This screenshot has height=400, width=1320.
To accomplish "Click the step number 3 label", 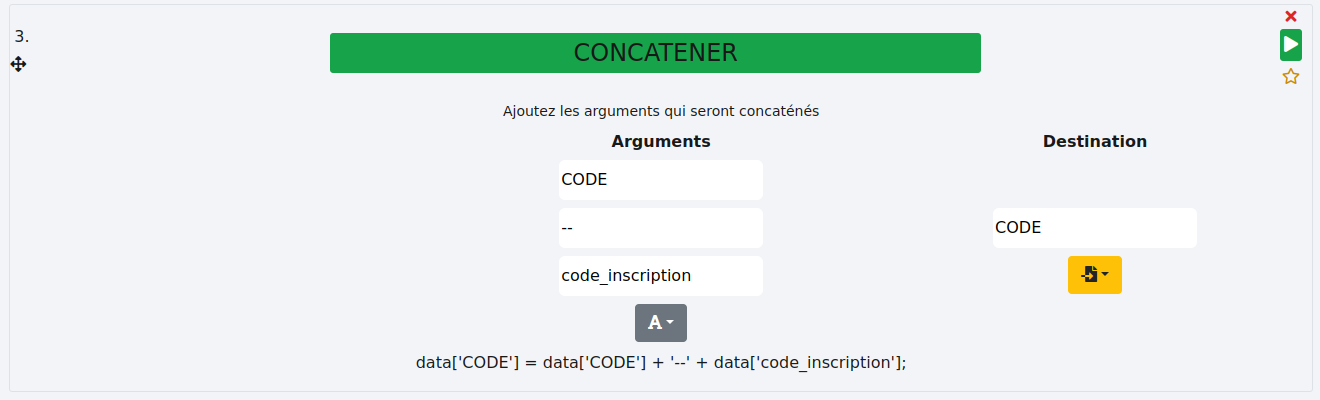I will point(22,37).
